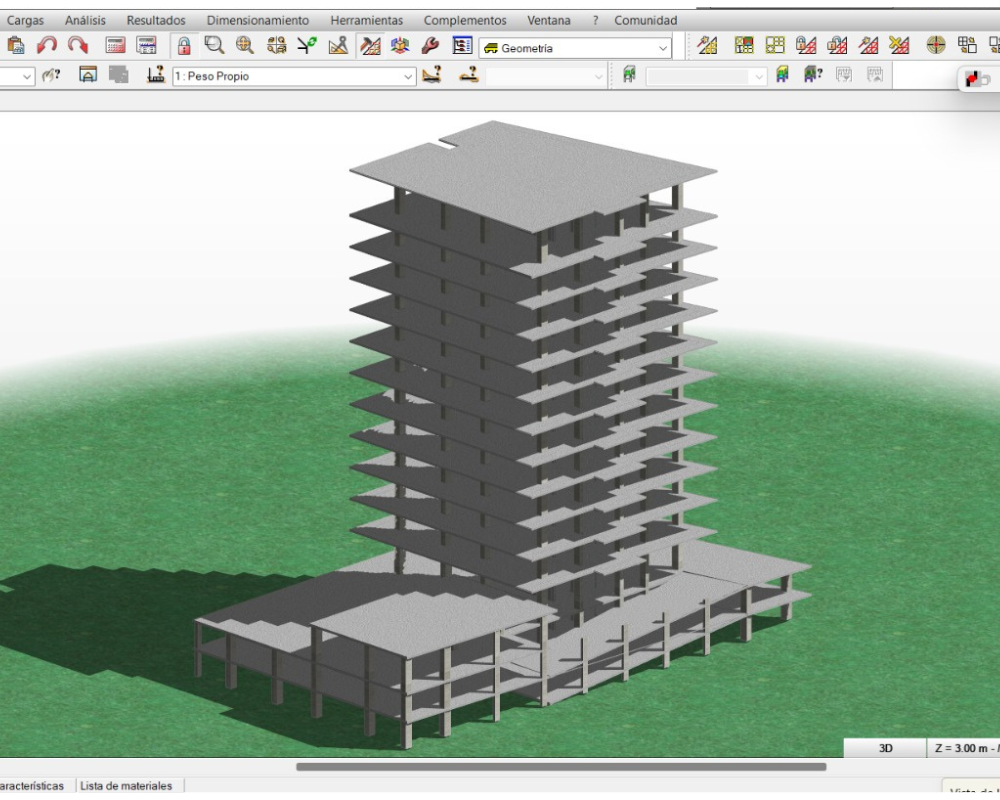Switch to Lista de materiales tab

point(125,786)
